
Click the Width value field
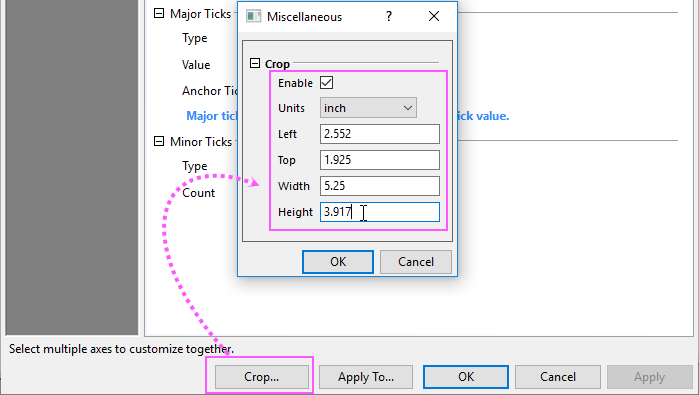coord(380,186)
